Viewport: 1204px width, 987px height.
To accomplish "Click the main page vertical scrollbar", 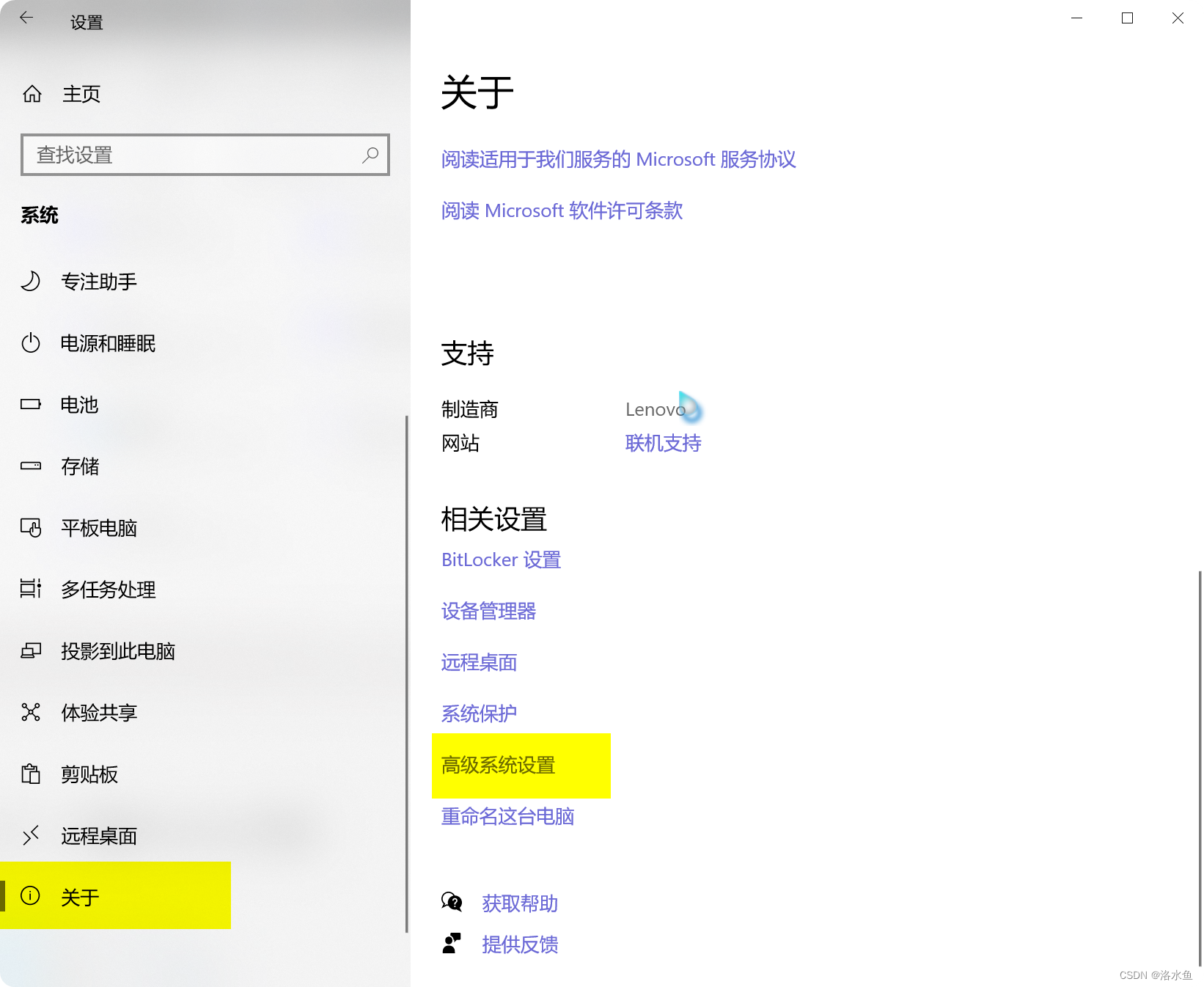I will 1200,768.
